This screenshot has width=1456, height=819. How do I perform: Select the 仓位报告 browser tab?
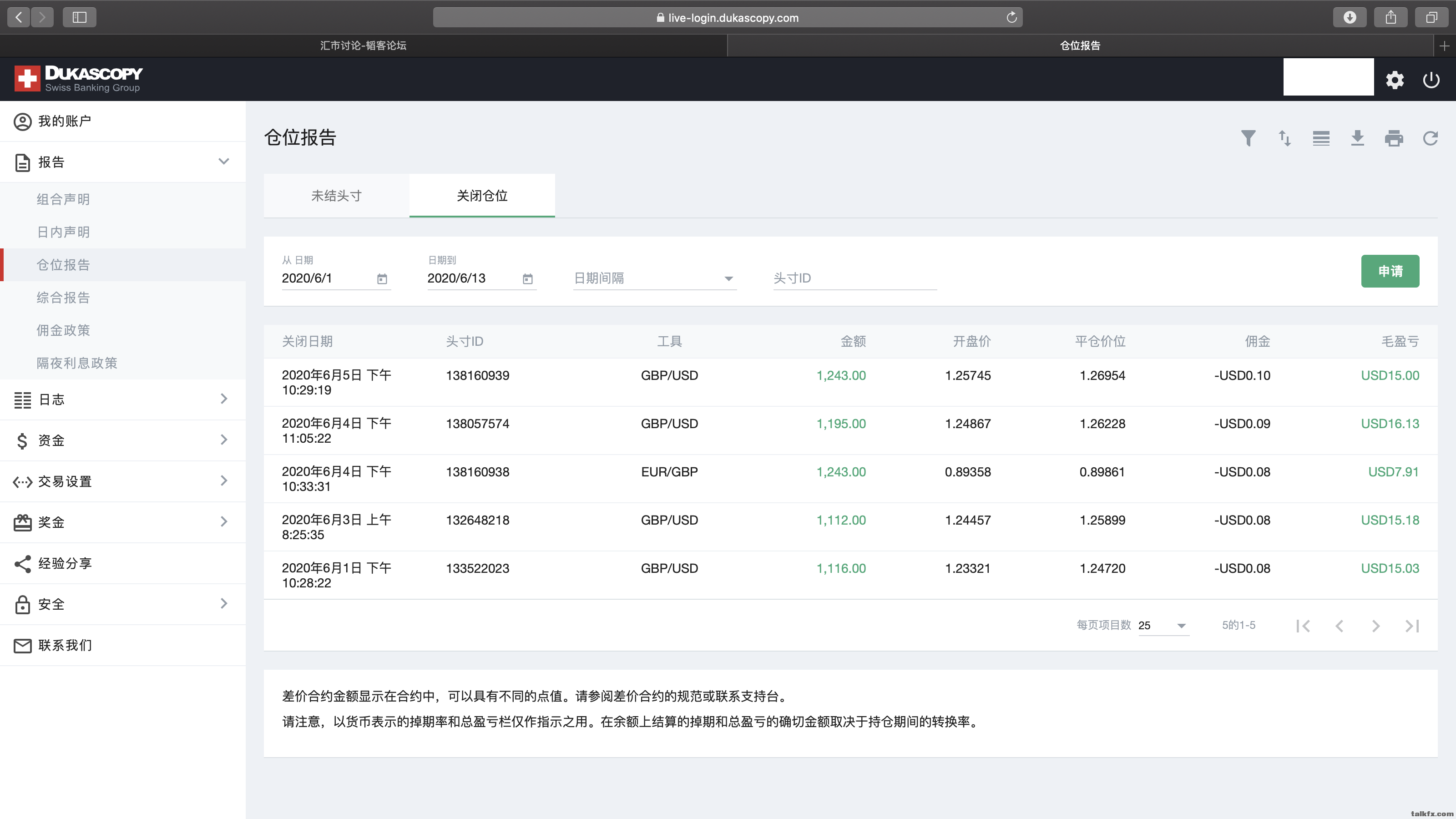click(x=1080, y=46)
